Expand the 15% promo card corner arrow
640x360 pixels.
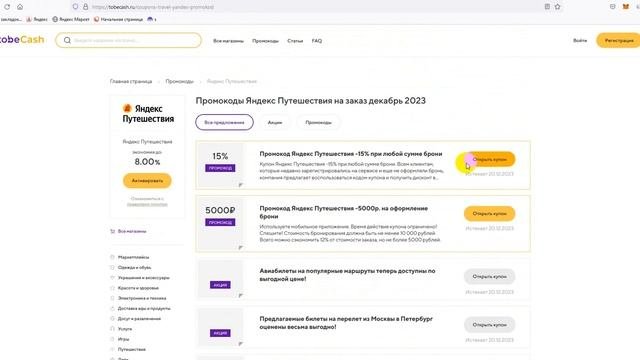point(240,185)
